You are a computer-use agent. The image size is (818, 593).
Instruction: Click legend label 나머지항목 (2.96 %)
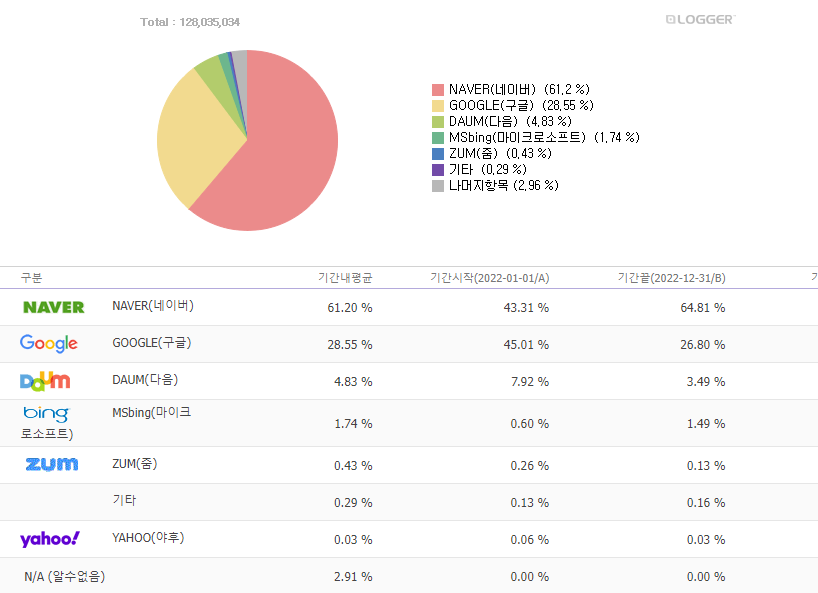(x=503, y=186)
